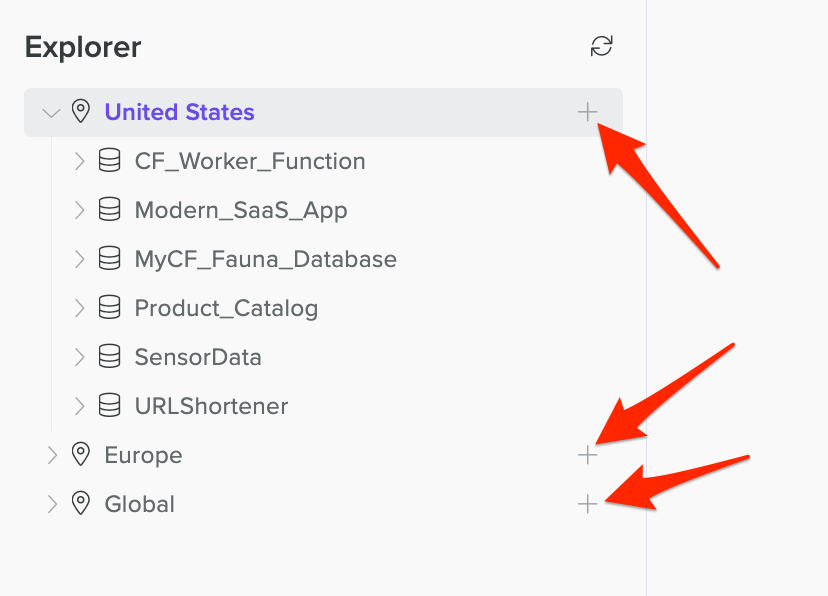Add a database in Europe region

pos(587,455)
